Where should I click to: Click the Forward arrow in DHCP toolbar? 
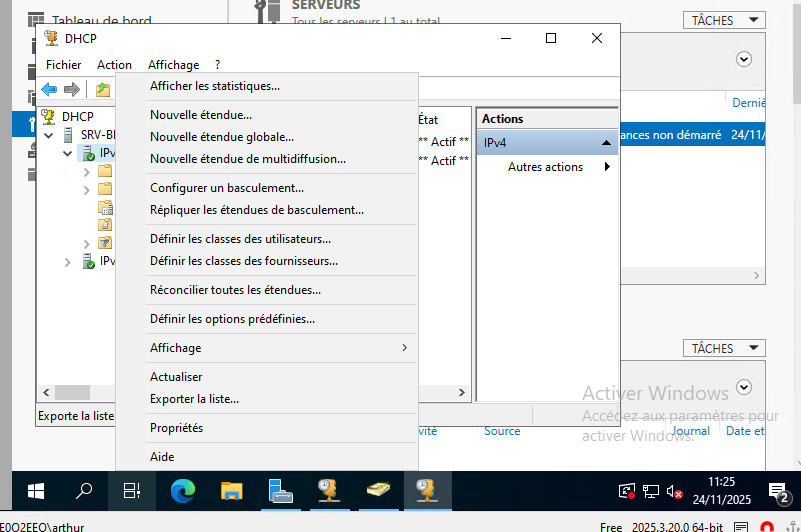click(x=72, y=89)
